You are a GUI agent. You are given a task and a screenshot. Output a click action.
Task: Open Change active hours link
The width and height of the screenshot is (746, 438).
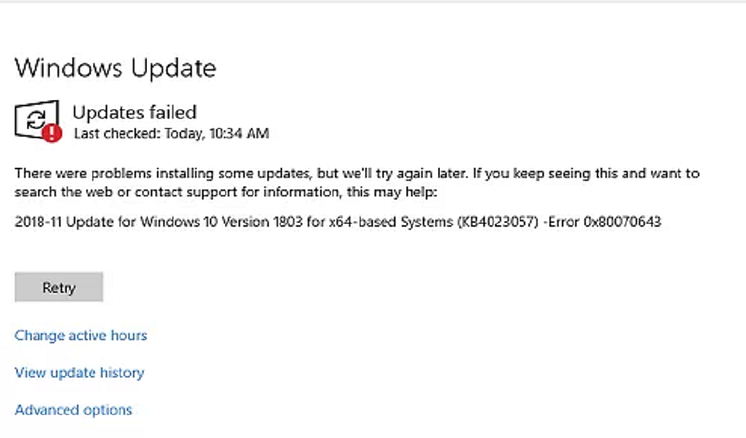point(81,335)
